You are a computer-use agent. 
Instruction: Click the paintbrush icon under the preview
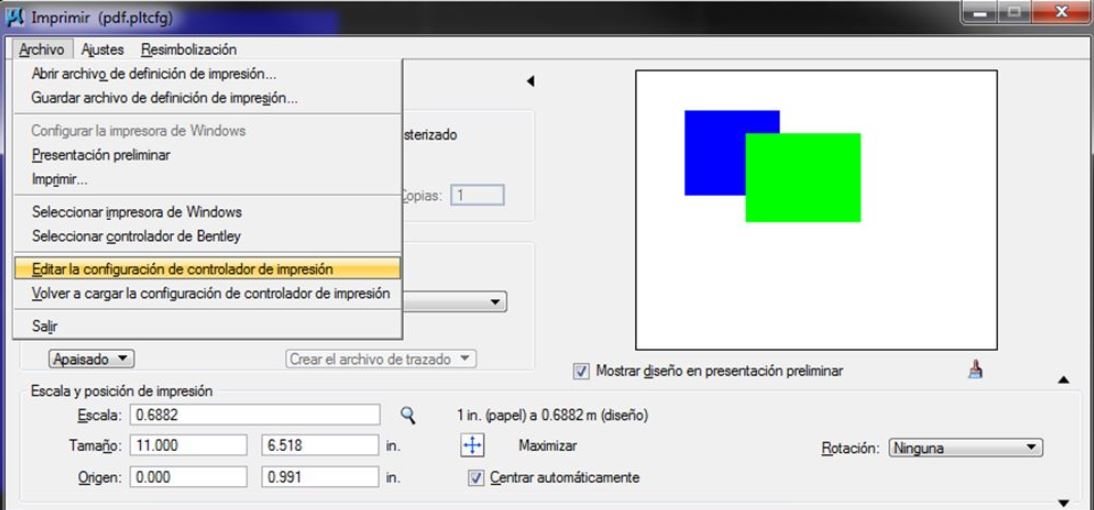(x=976, y=370)
